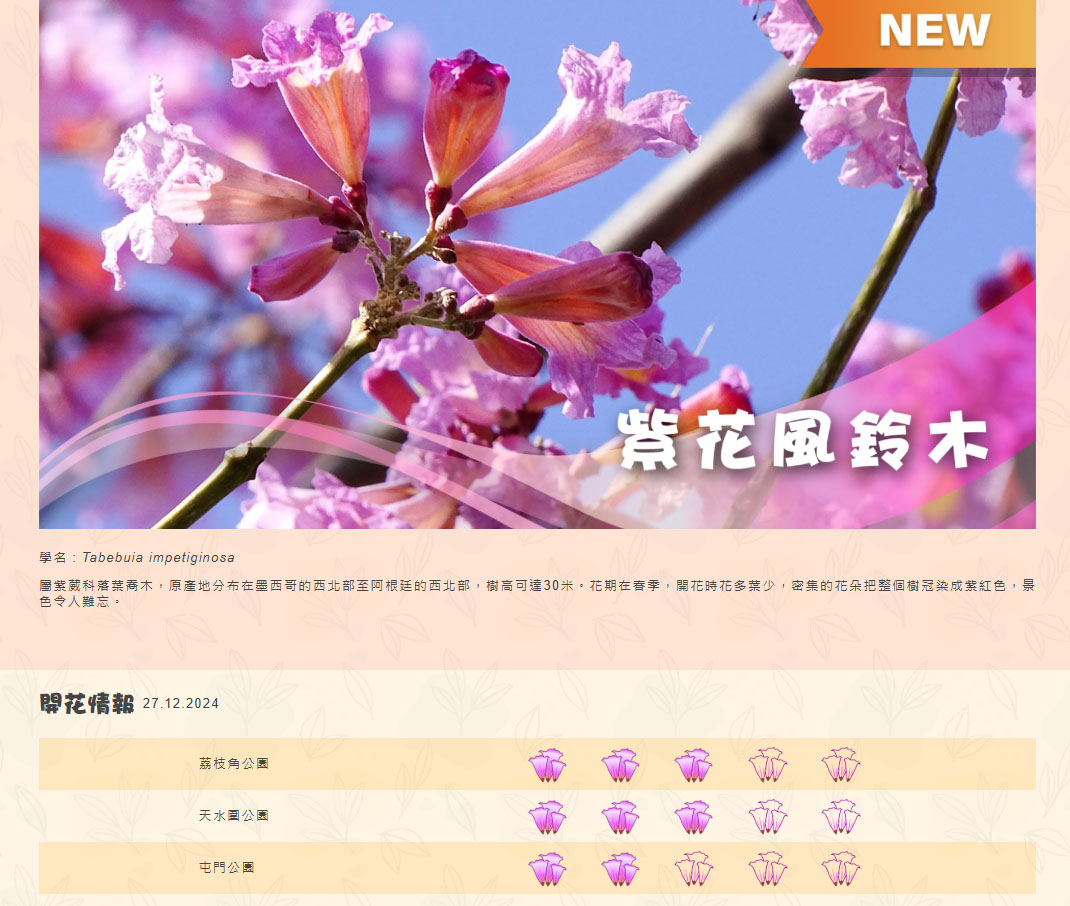
Task: Click the scientific name Tabebuia impetiginosa
Action: tap(159, 558)
